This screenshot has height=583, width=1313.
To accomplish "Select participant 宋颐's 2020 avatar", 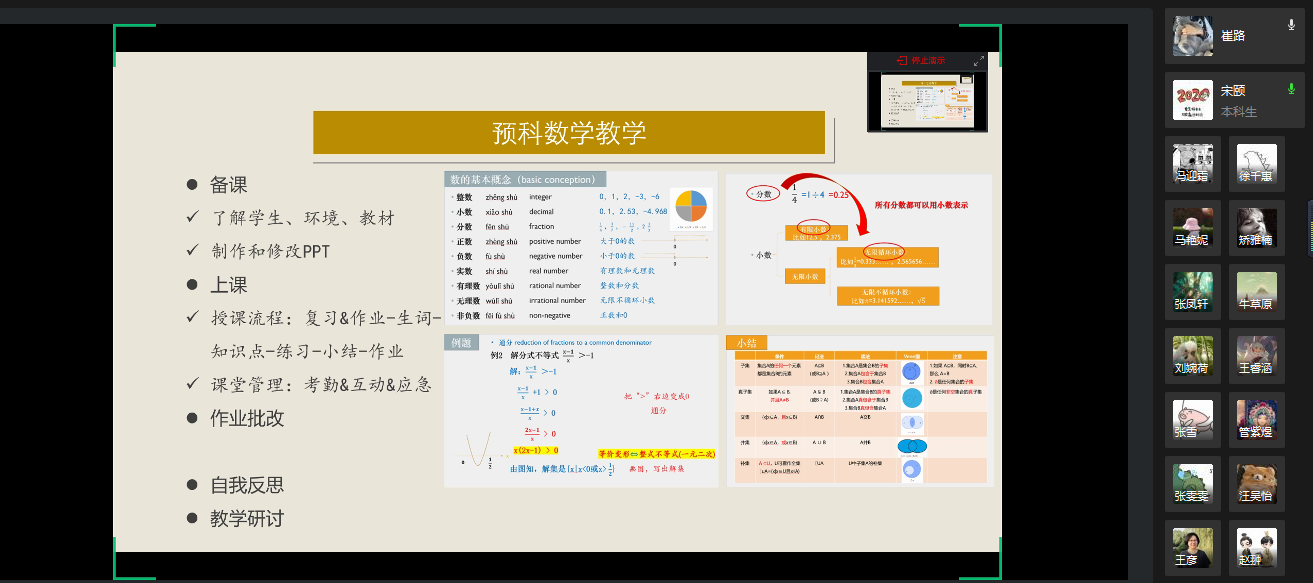I will 1193,100.
